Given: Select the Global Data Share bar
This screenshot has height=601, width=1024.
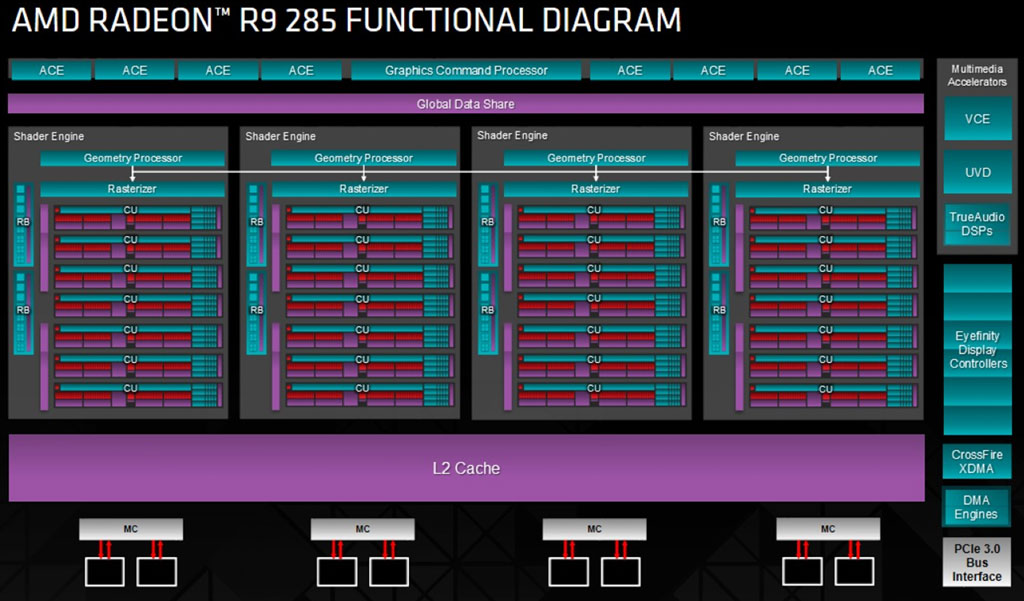Looking at the screenshot, I should pos(466,104).
